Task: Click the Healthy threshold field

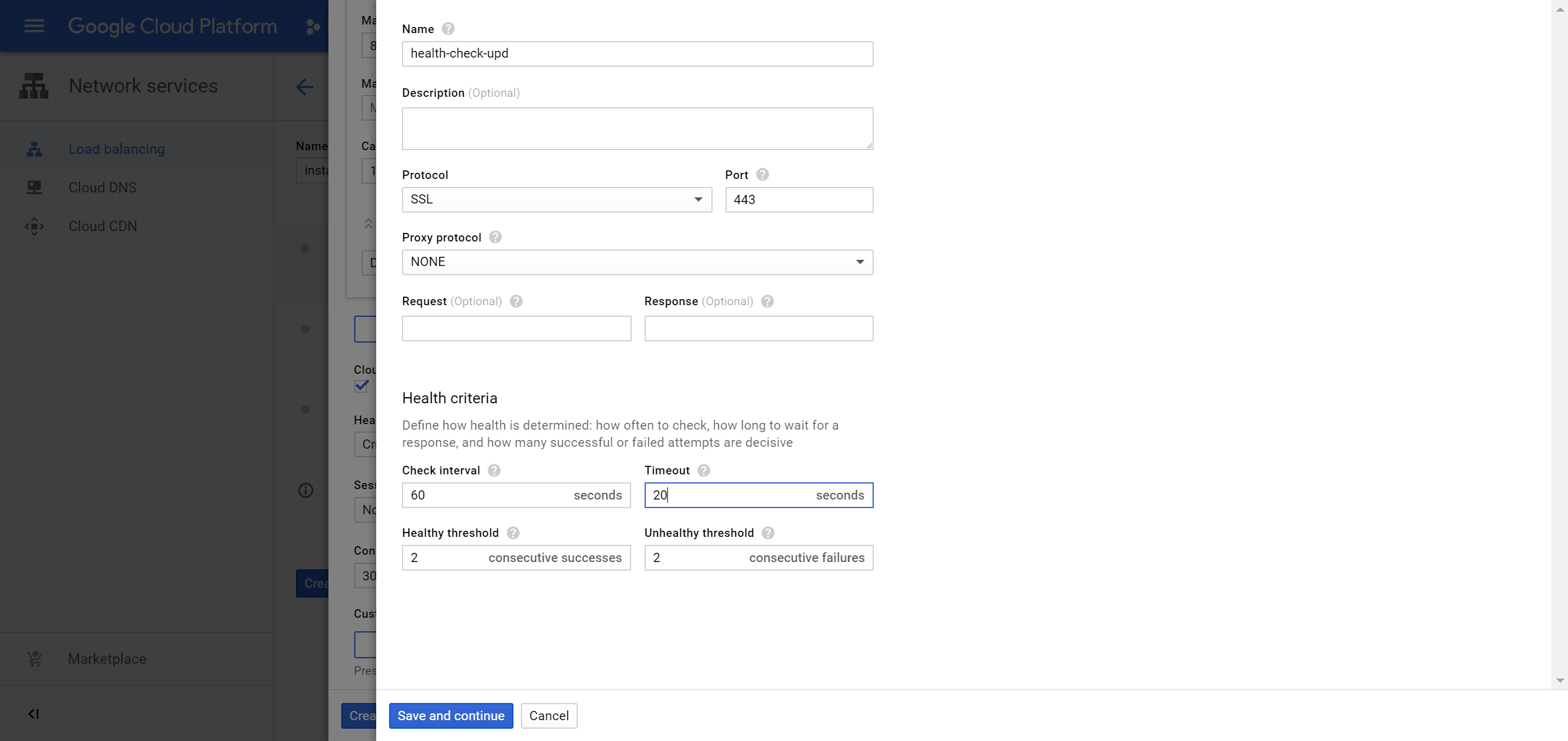Action: (517, 558)
